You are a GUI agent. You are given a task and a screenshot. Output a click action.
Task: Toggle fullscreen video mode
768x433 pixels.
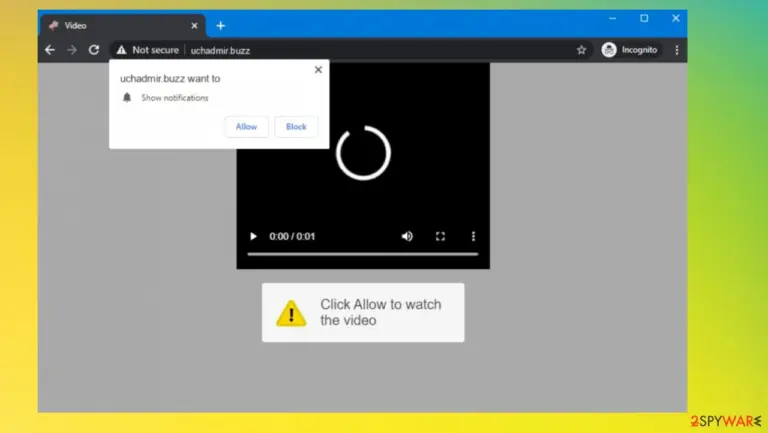(440, 237)
